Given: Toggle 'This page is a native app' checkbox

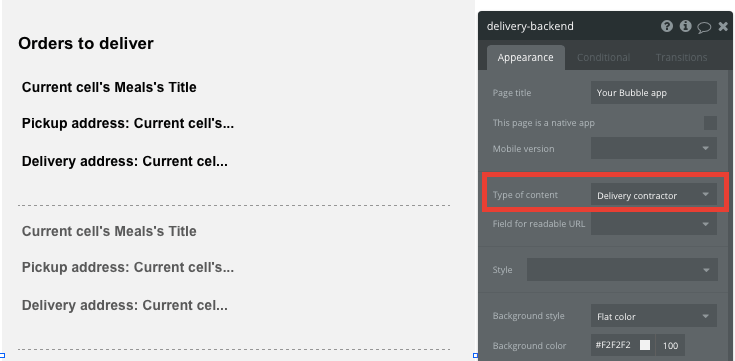Looking at the screenshot, I should point(710,123).
